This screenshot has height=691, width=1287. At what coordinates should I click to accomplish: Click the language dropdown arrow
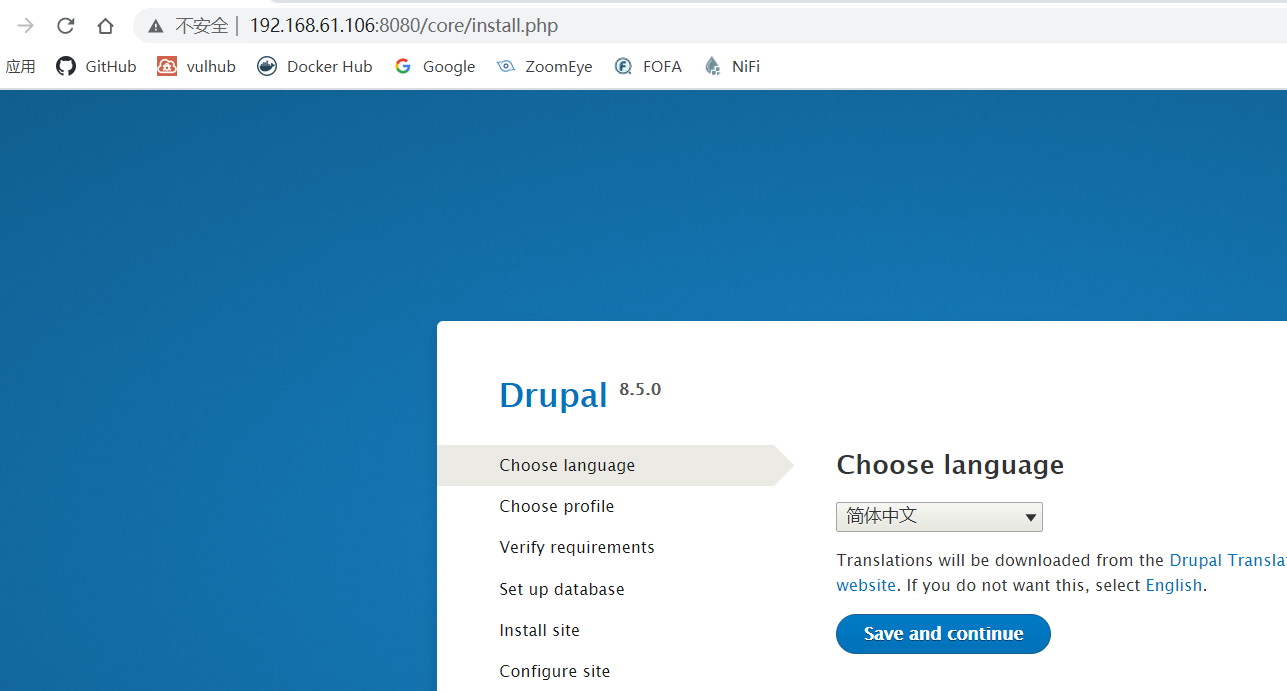click(1030, 518)
